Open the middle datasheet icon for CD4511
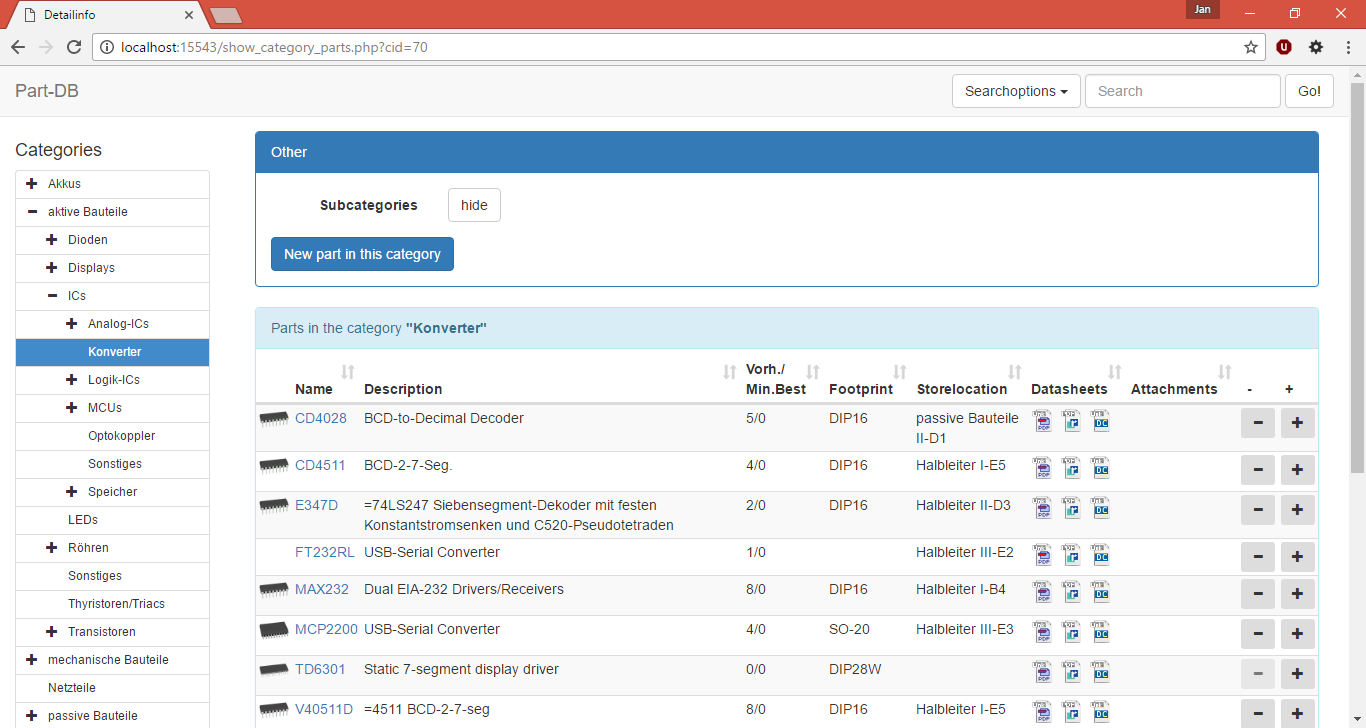 [x=1072, y=467]
